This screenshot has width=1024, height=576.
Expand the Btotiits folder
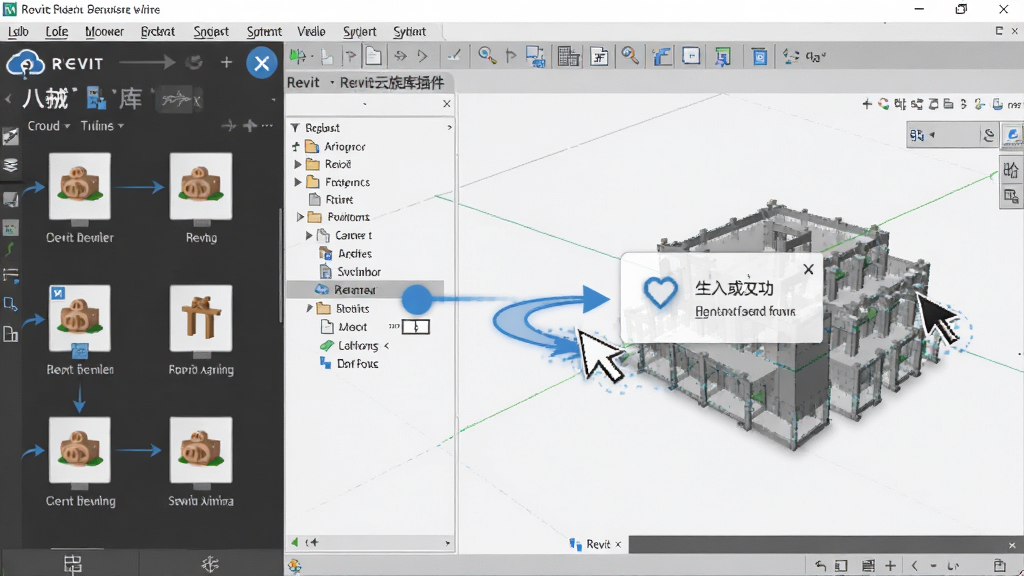[x=310, y=308]
